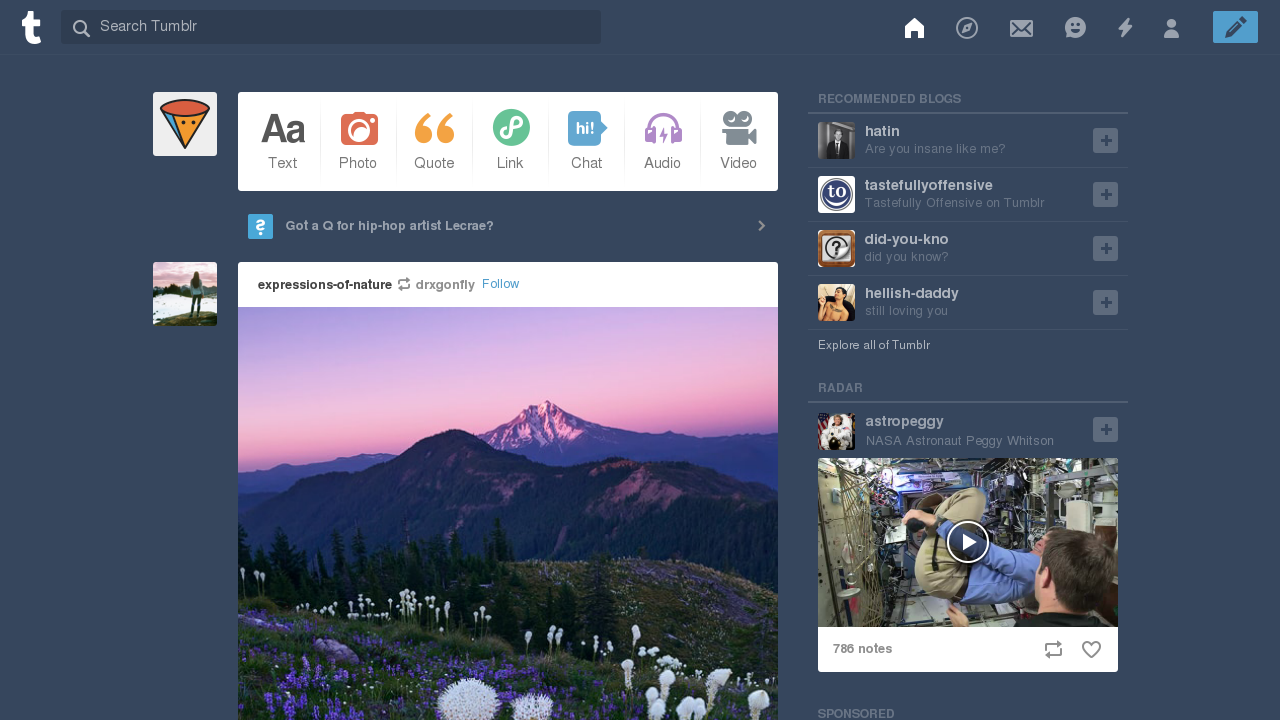Open expressions-of-nature avatar thumbnail
The height and width of the screenshot is (720, 1280).
coord(185,294)
